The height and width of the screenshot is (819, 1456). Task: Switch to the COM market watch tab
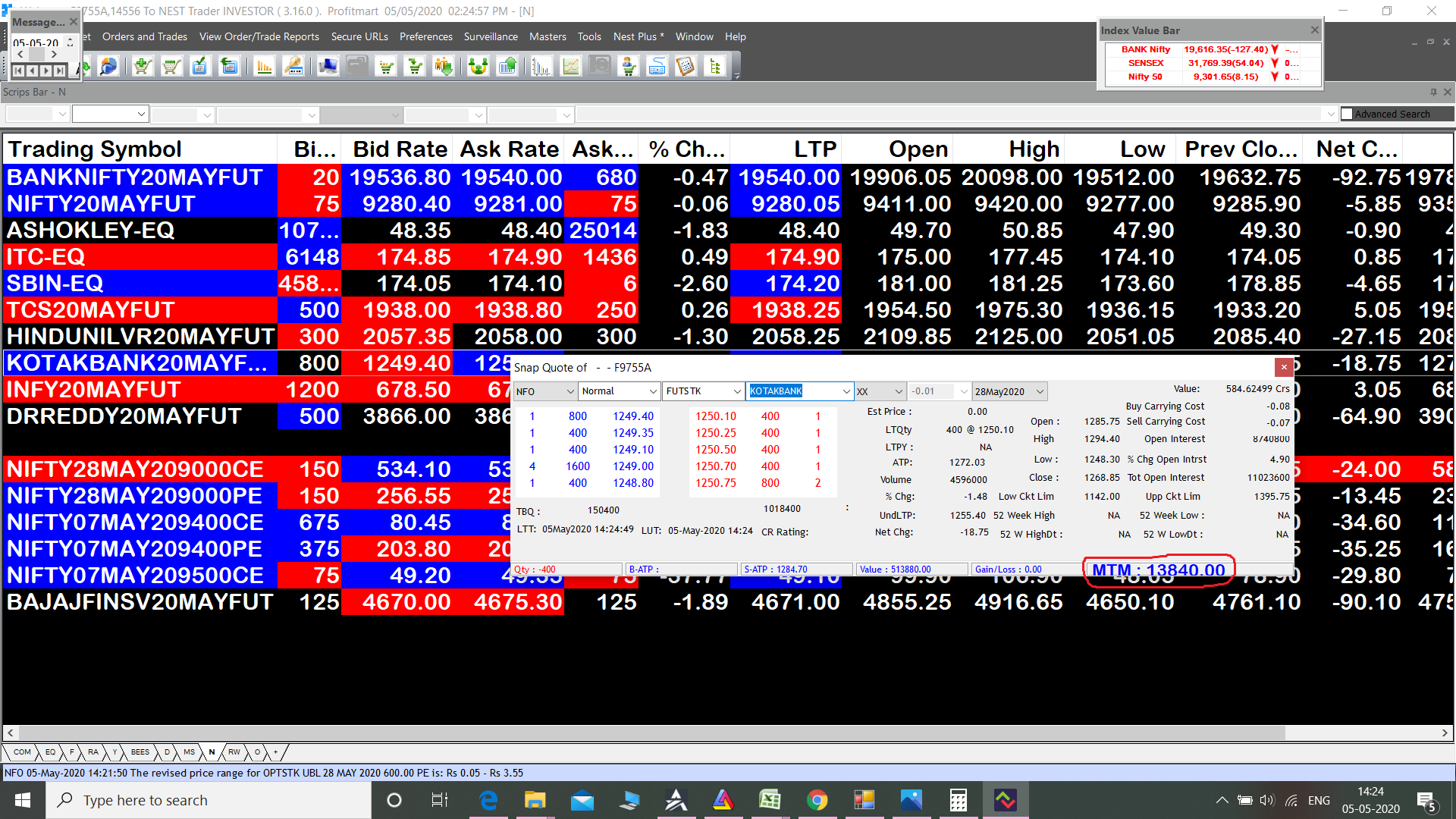tap(22, 752)
